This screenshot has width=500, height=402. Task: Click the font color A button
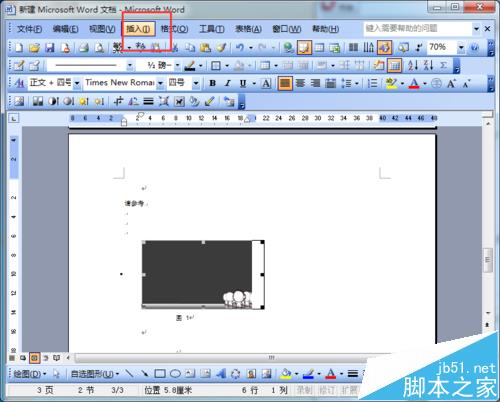[x=414, y=83]
